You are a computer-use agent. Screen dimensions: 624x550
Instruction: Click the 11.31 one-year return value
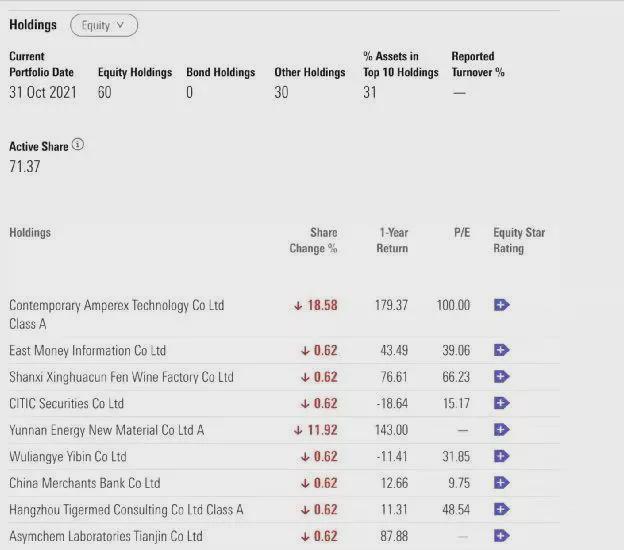(x=394, y=510)
